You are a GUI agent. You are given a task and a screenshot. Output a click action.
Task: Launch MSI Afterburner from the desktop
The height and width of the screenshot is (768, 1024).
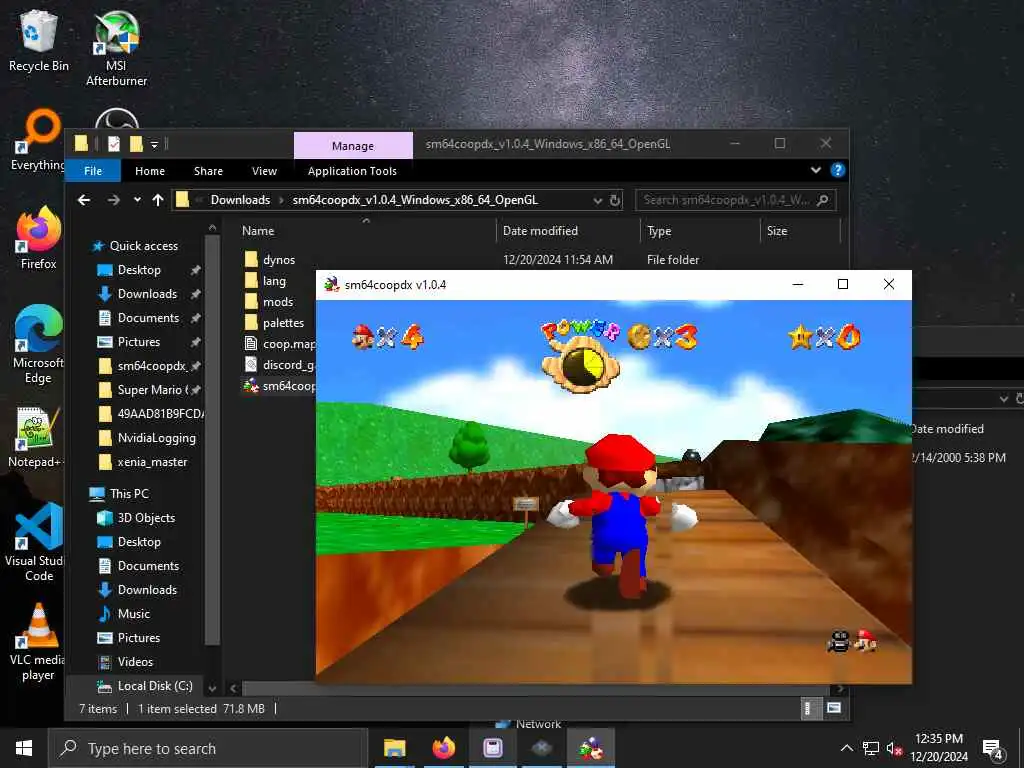coord(116,48)
